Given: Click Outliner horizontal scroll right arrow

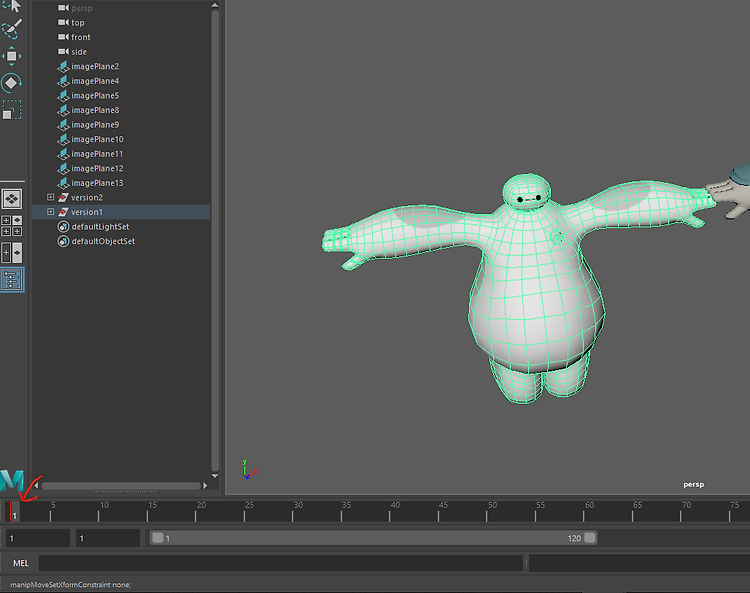Looking at the screenshot, I should (205, 485).
